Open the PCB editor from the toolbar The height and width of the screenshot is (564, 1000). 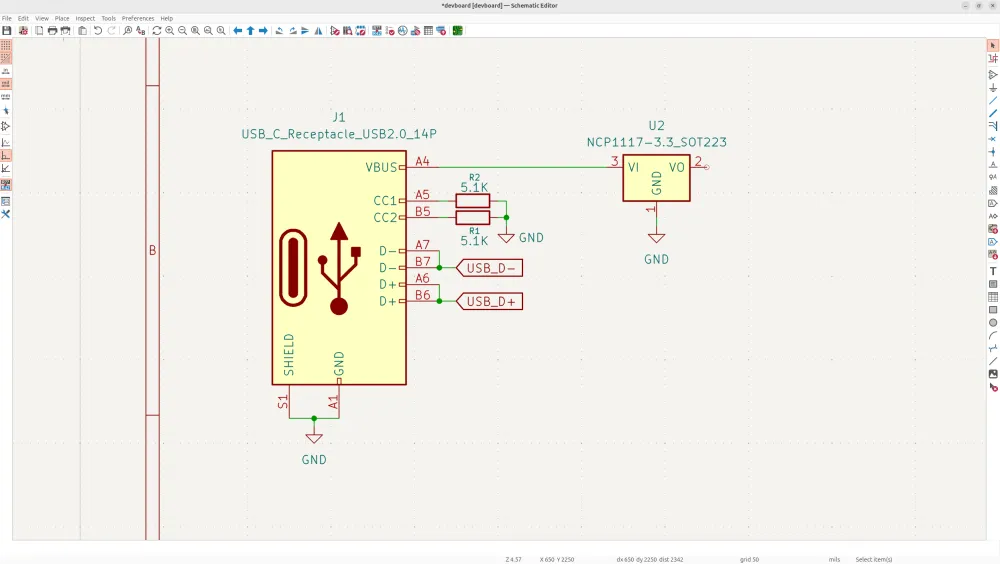[x=457, y=31]
